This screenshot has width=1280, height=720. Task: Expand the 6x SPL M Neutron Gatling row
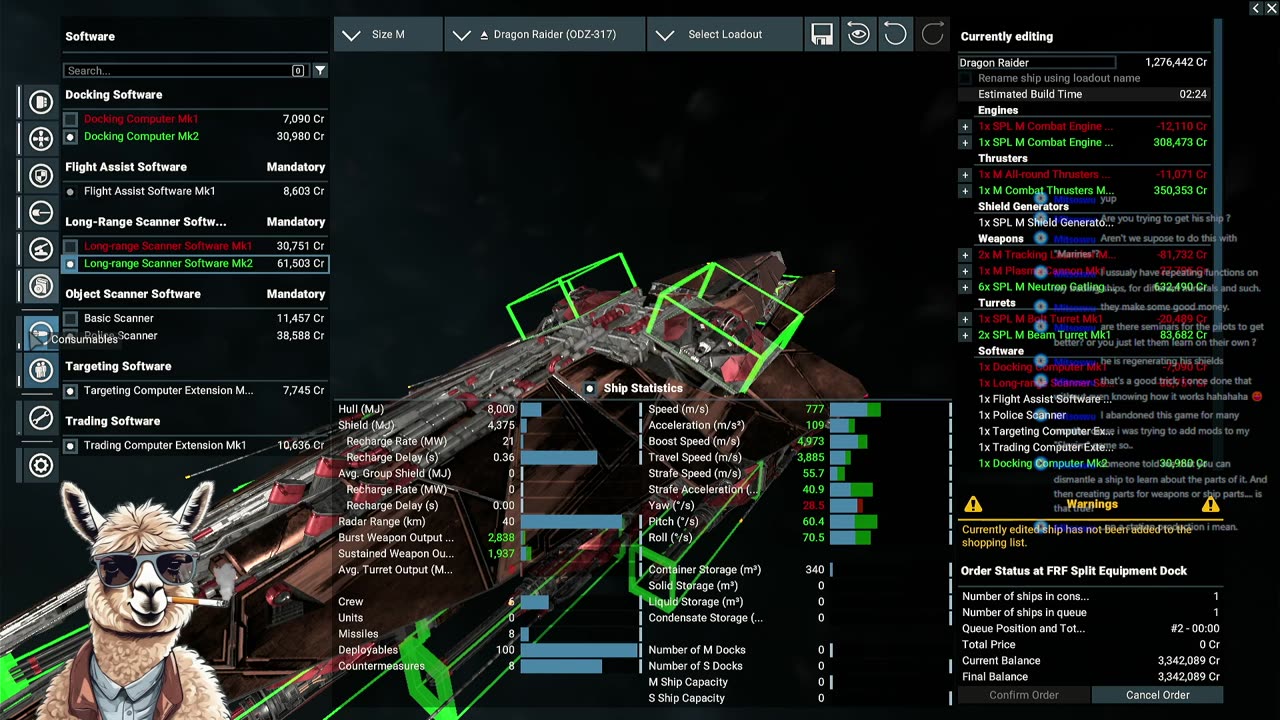coord(965,287)
